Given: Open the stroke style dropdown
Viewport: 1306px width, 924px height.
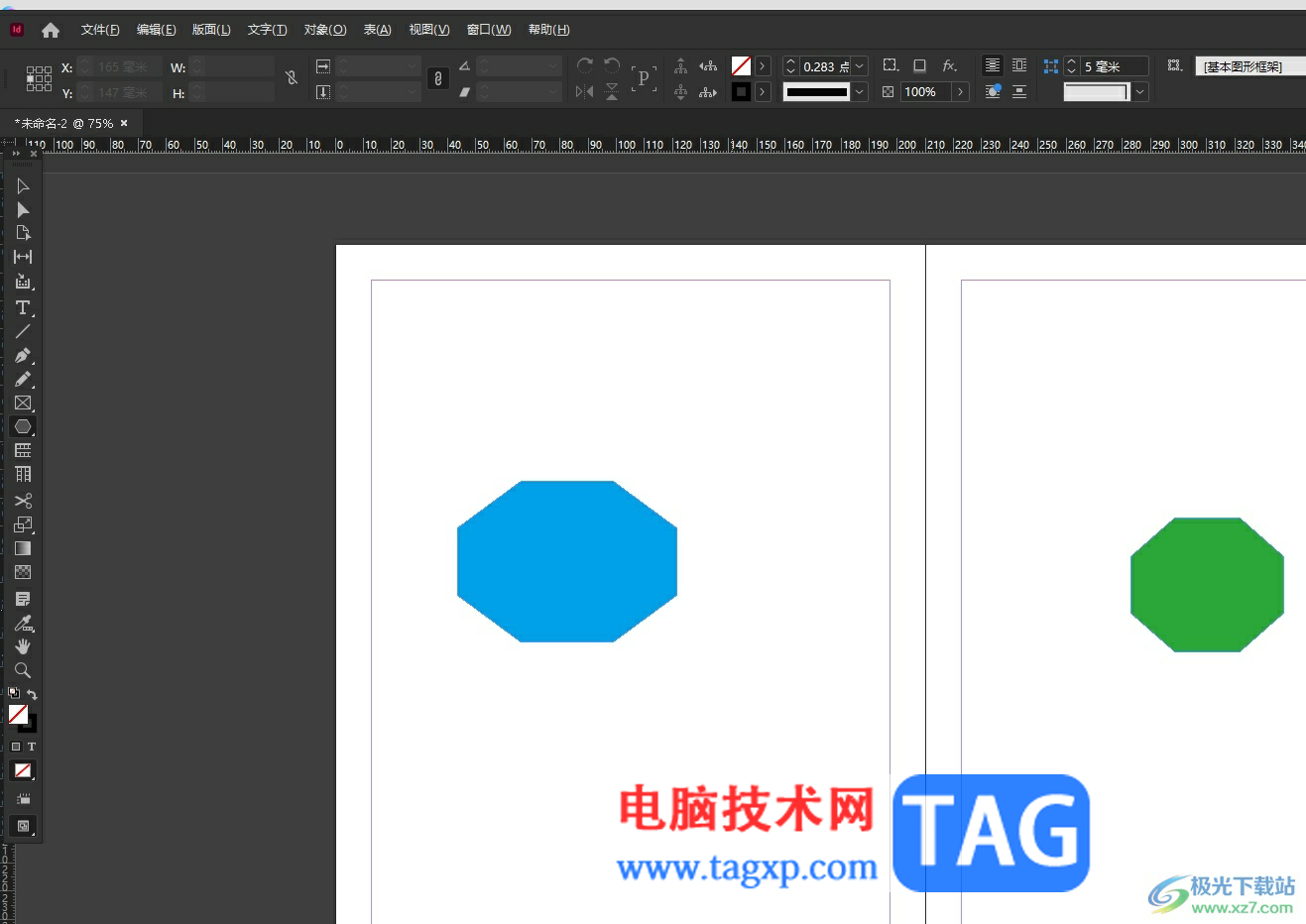Looking at the screenshot, I should [860, 91].
